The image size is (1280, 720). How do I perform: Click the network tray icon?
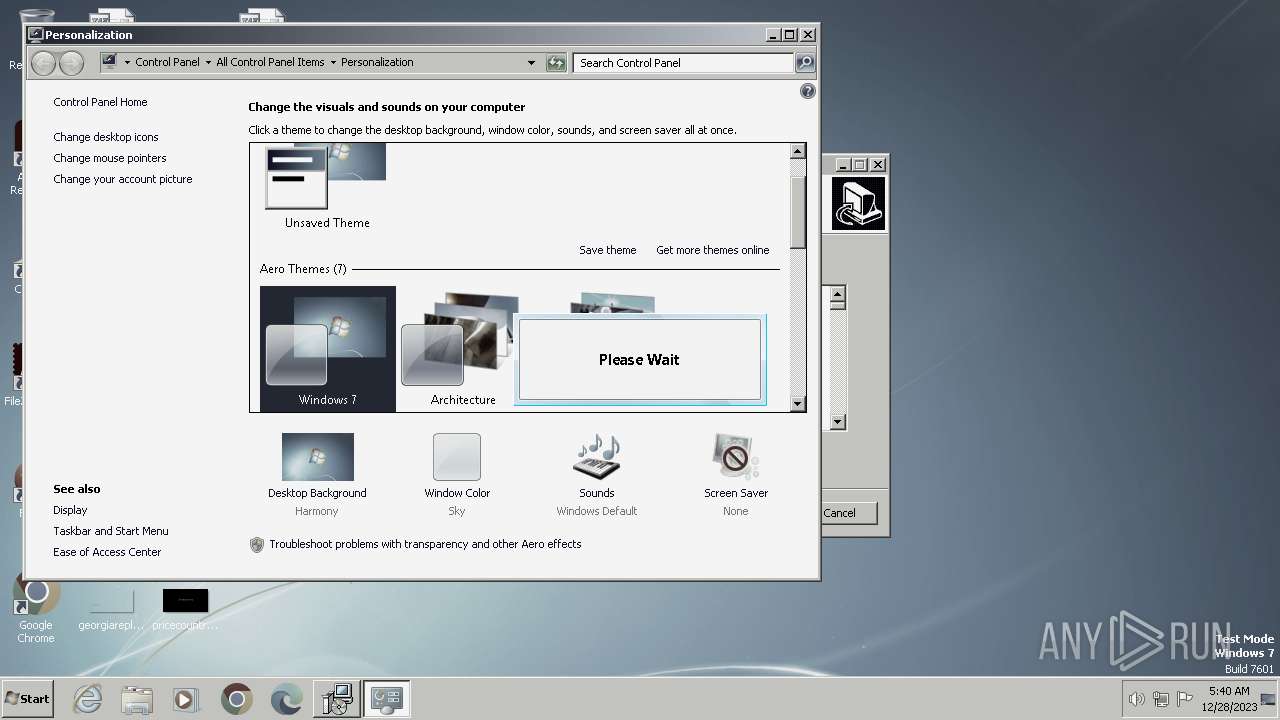(1161, 699)
